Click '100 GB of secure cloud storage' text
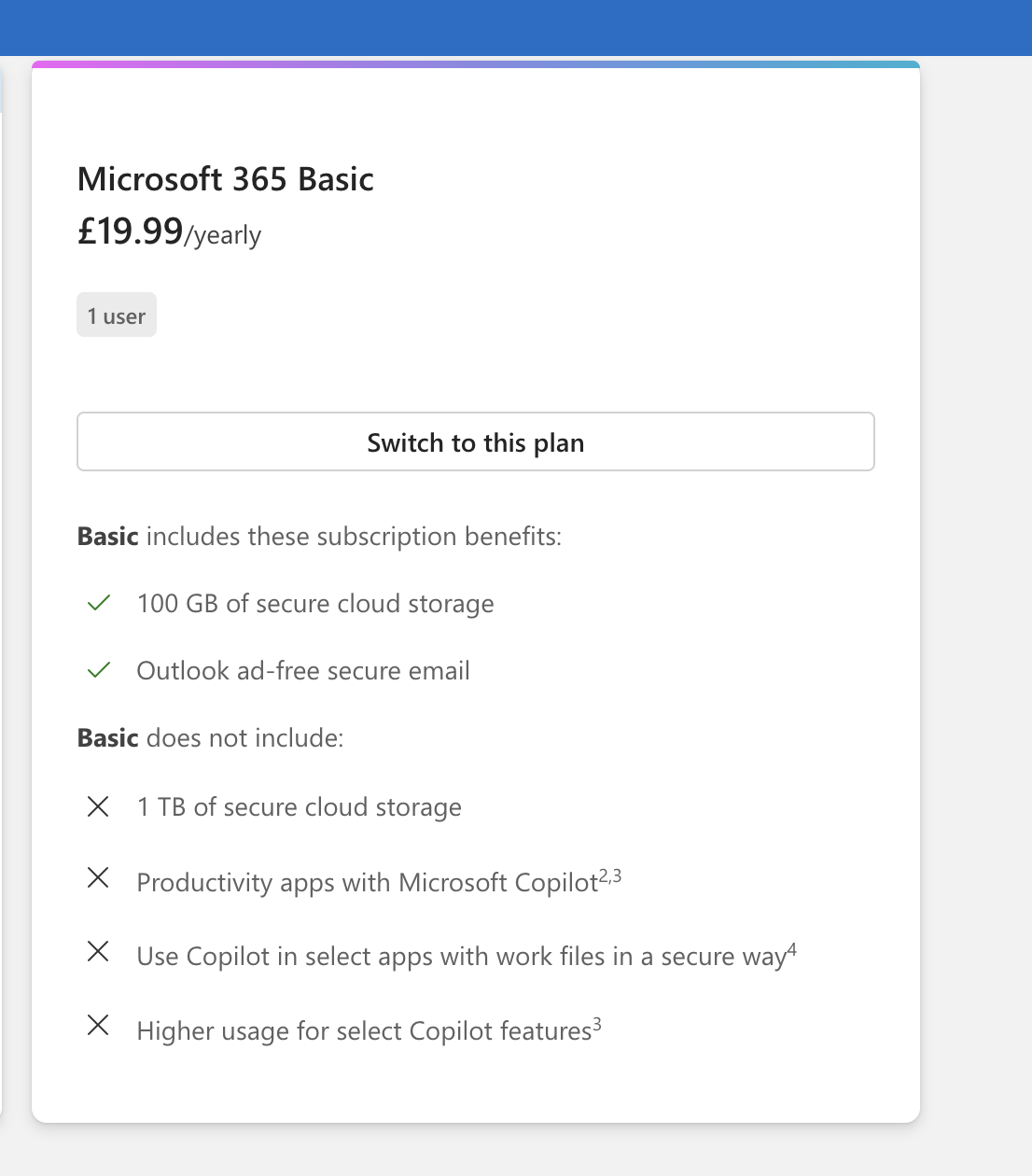This screenshot has width=1032, height=1176. [315, 604]
